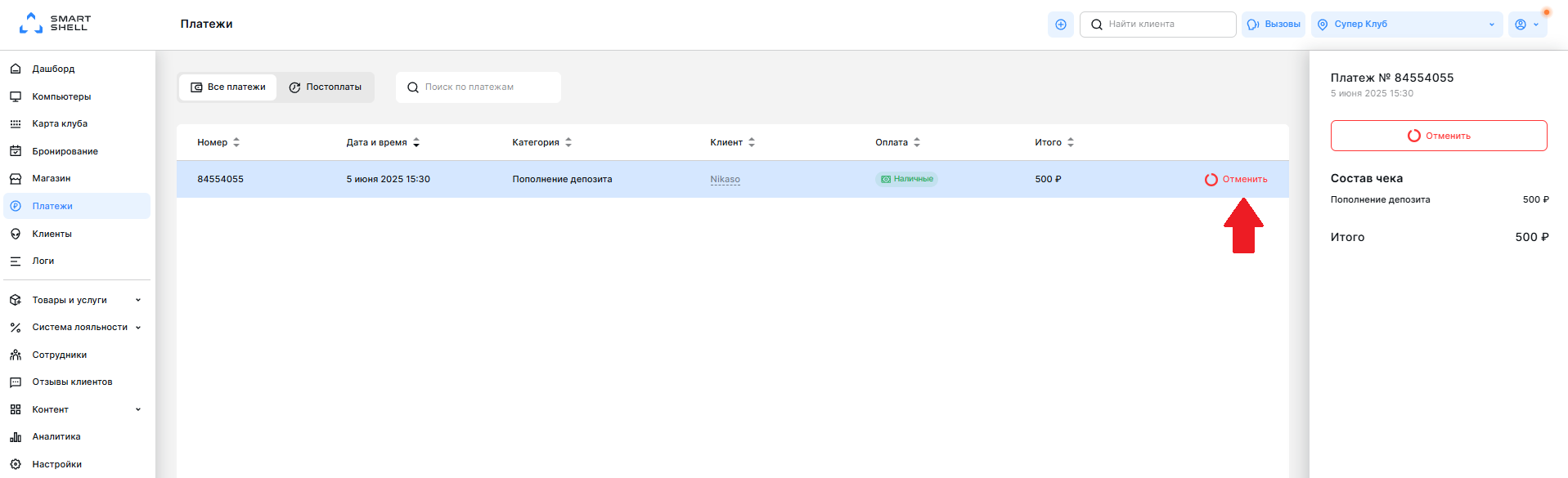Click the Отзывы клиентов chat icon
The width and height of the screenshot is (1568, 478).
[16, 382]
